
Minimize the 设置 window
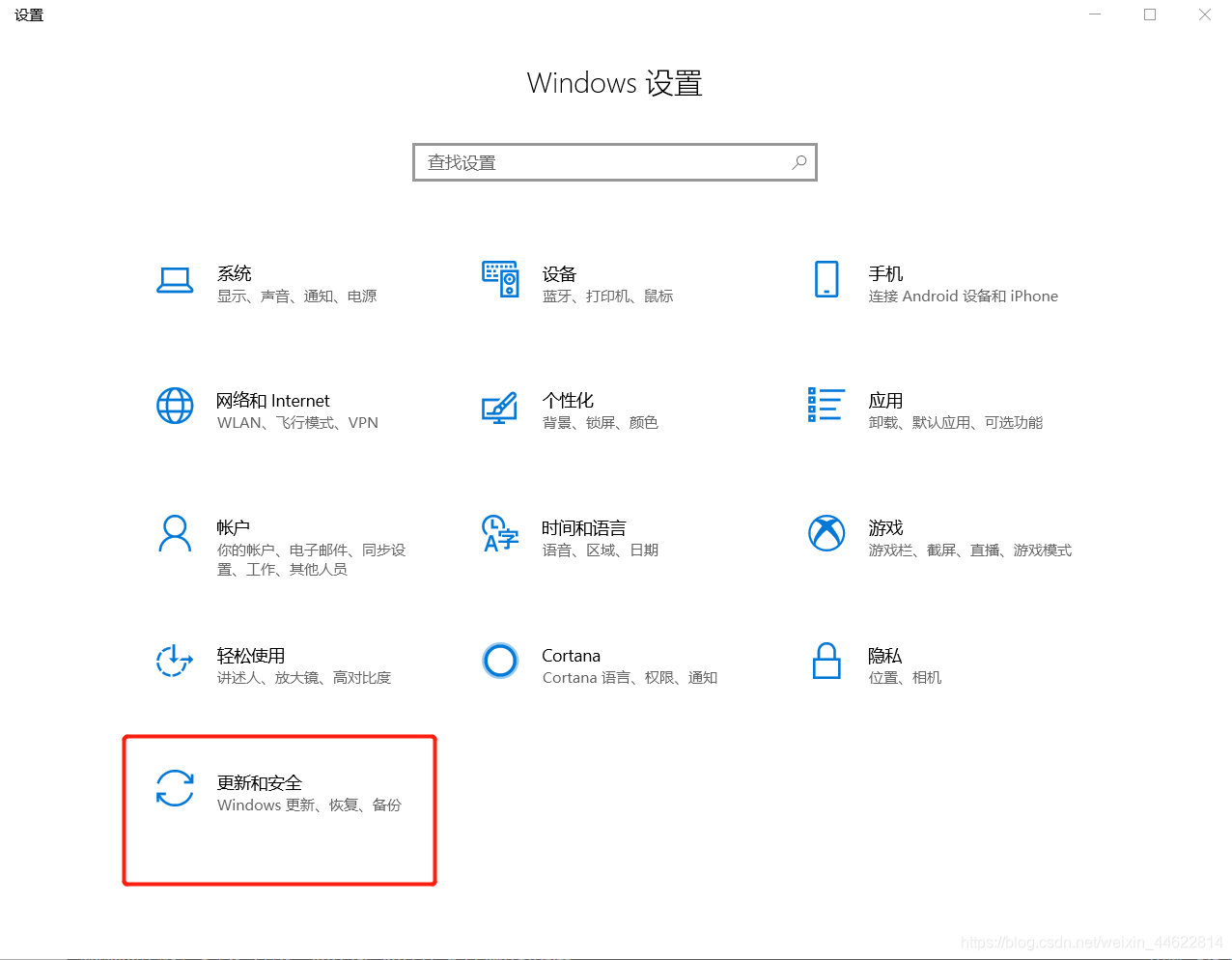1095,14
